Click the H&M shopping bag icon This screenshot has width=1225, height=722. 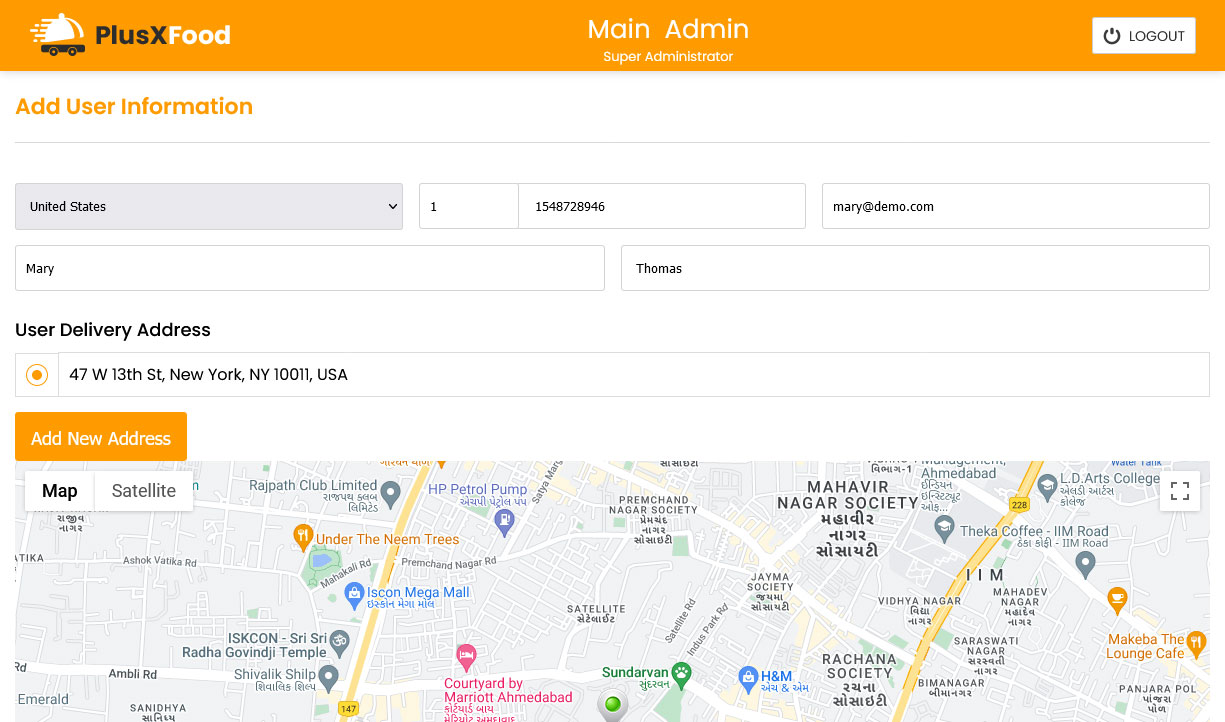[748, 677]
